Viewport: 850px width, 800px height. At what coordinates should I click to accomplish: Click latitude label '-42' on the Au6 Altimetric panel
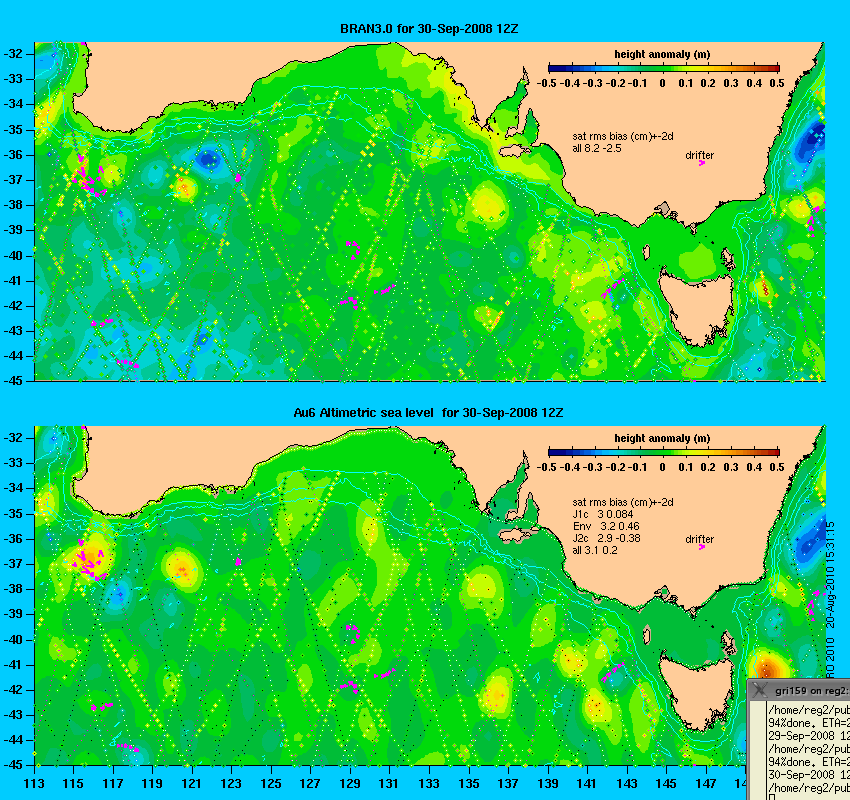click(x=13, y=689)
